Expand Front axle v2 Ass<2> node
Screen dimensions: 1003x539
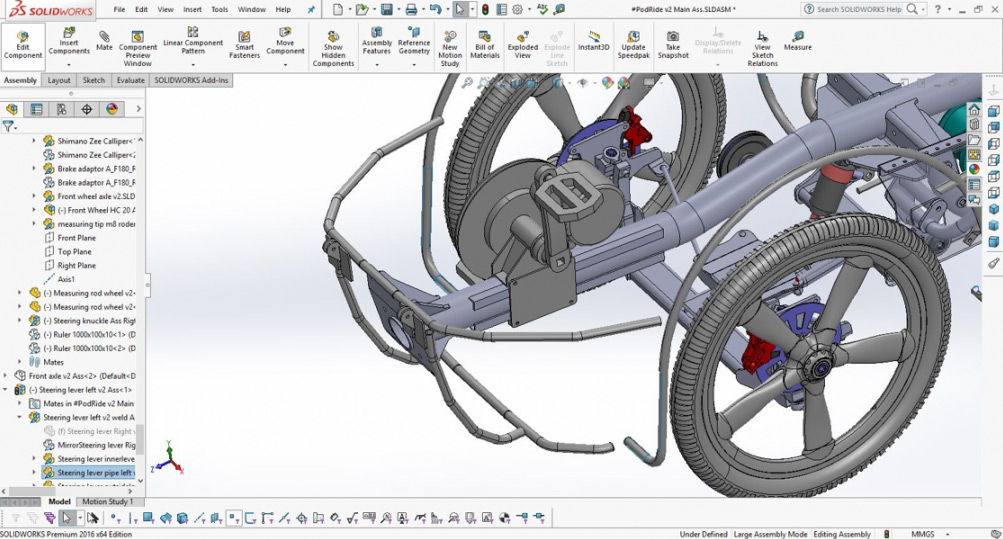(x=6, y=376)
